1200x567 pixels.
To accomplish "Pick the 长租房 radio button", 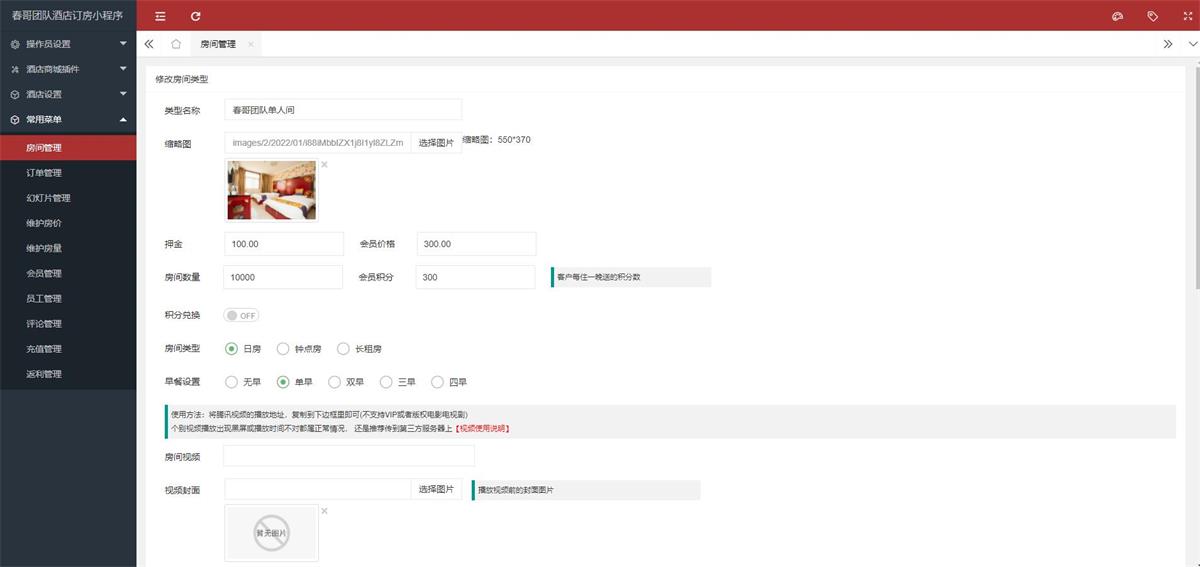I will 343,349.
